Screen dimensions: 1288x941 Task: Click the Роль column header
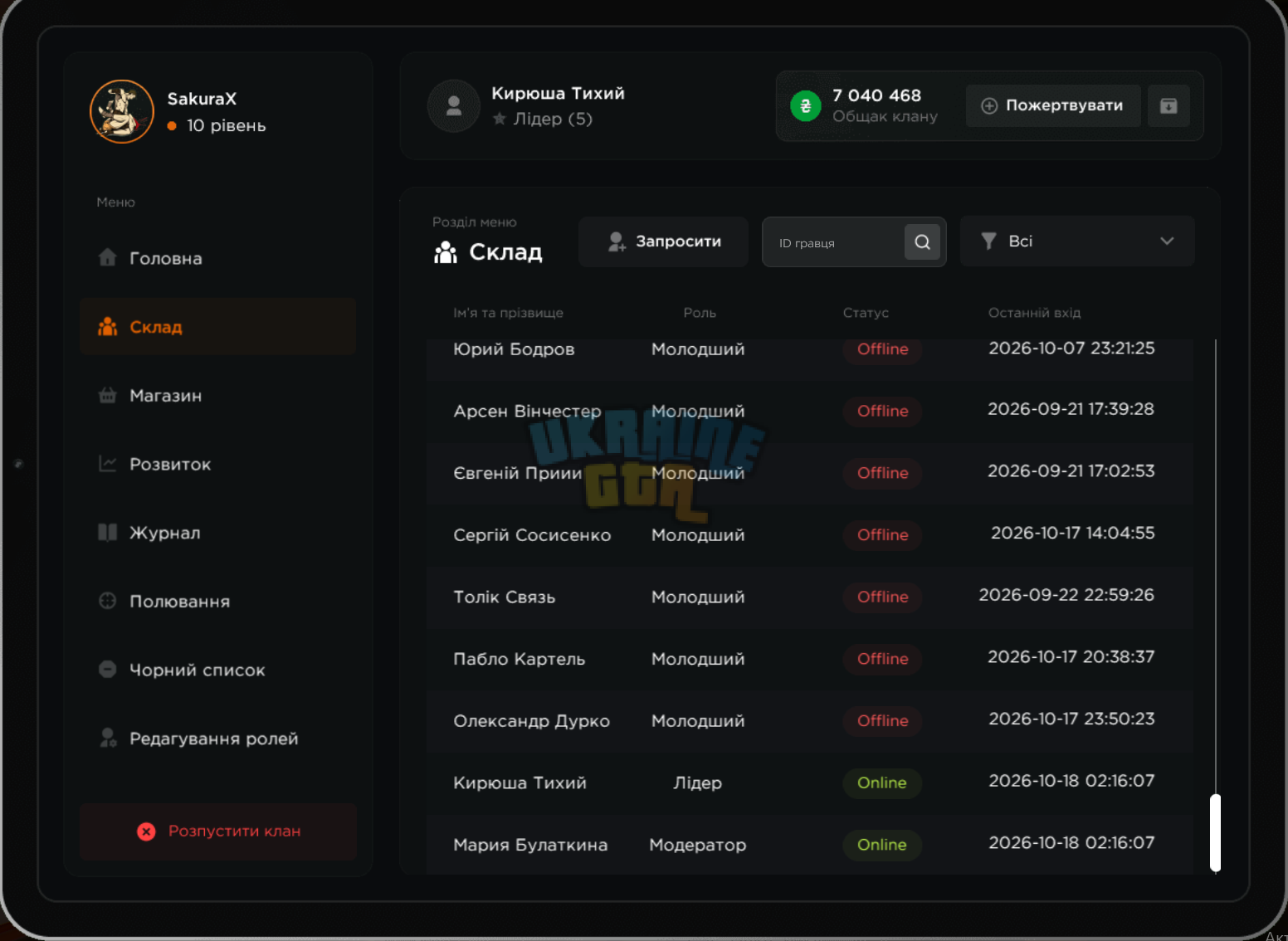pyautogui.click(x=700, y=313)
